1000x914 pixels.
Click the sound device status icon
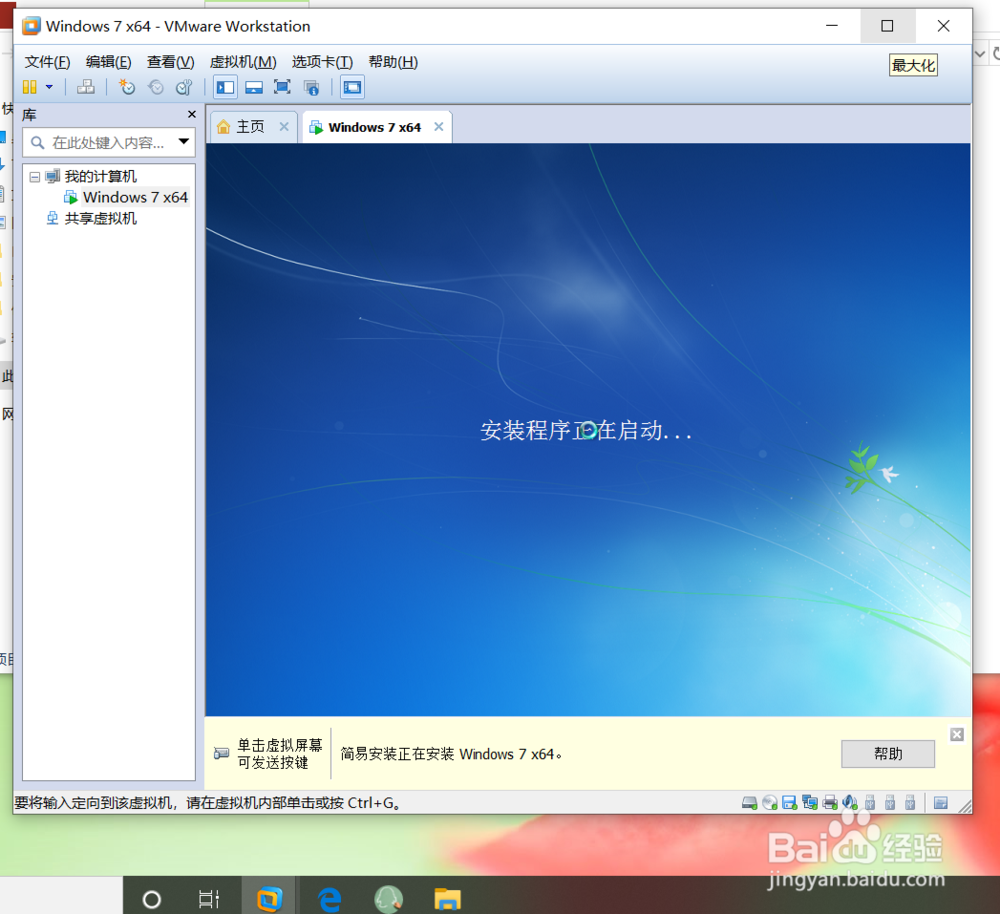pyautogui.click(x=849, y=802)
